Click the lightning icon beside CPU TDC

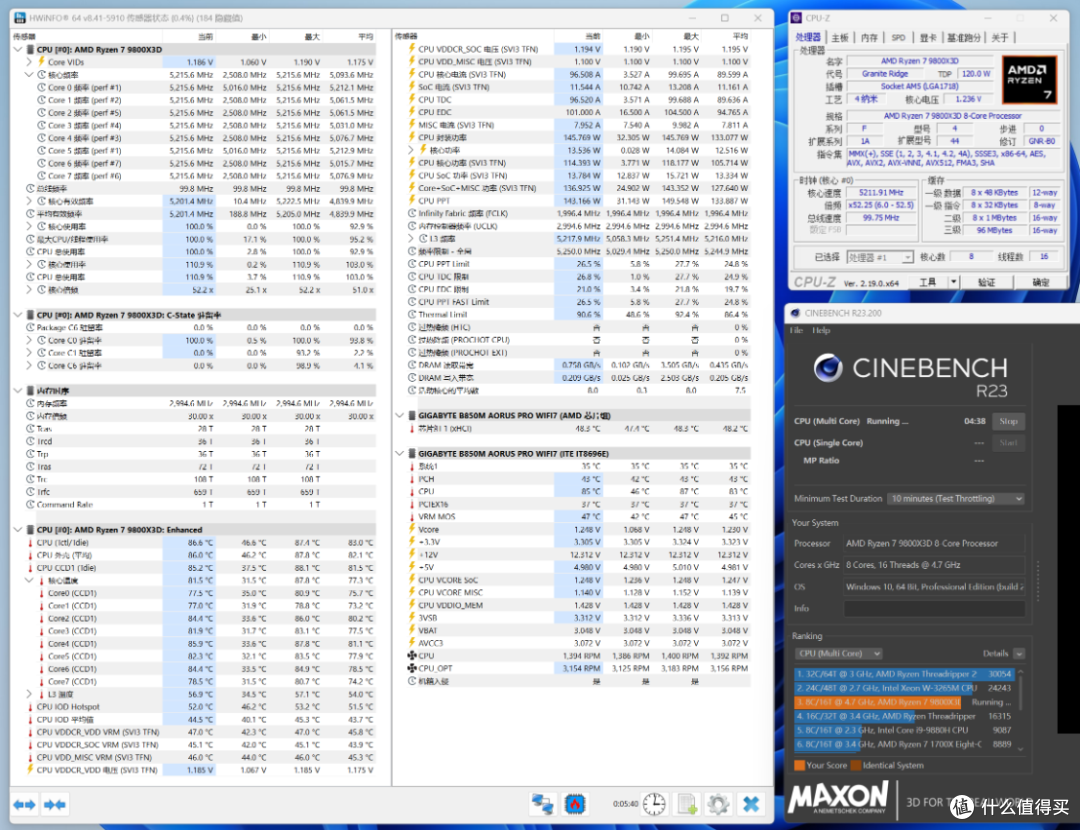point(412,100)
